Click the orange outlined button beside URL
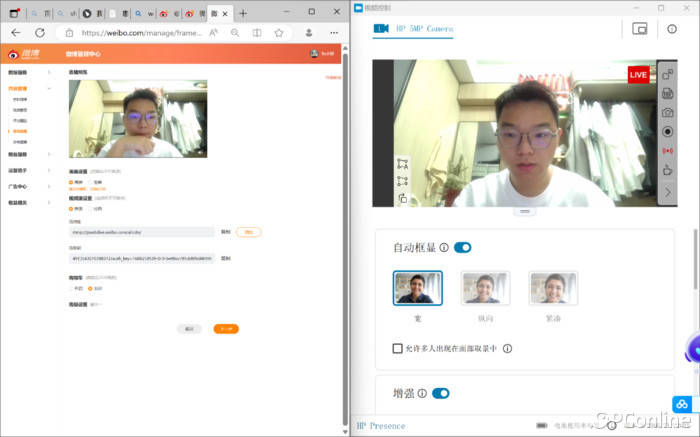700x437 pixels. point(249,232)
